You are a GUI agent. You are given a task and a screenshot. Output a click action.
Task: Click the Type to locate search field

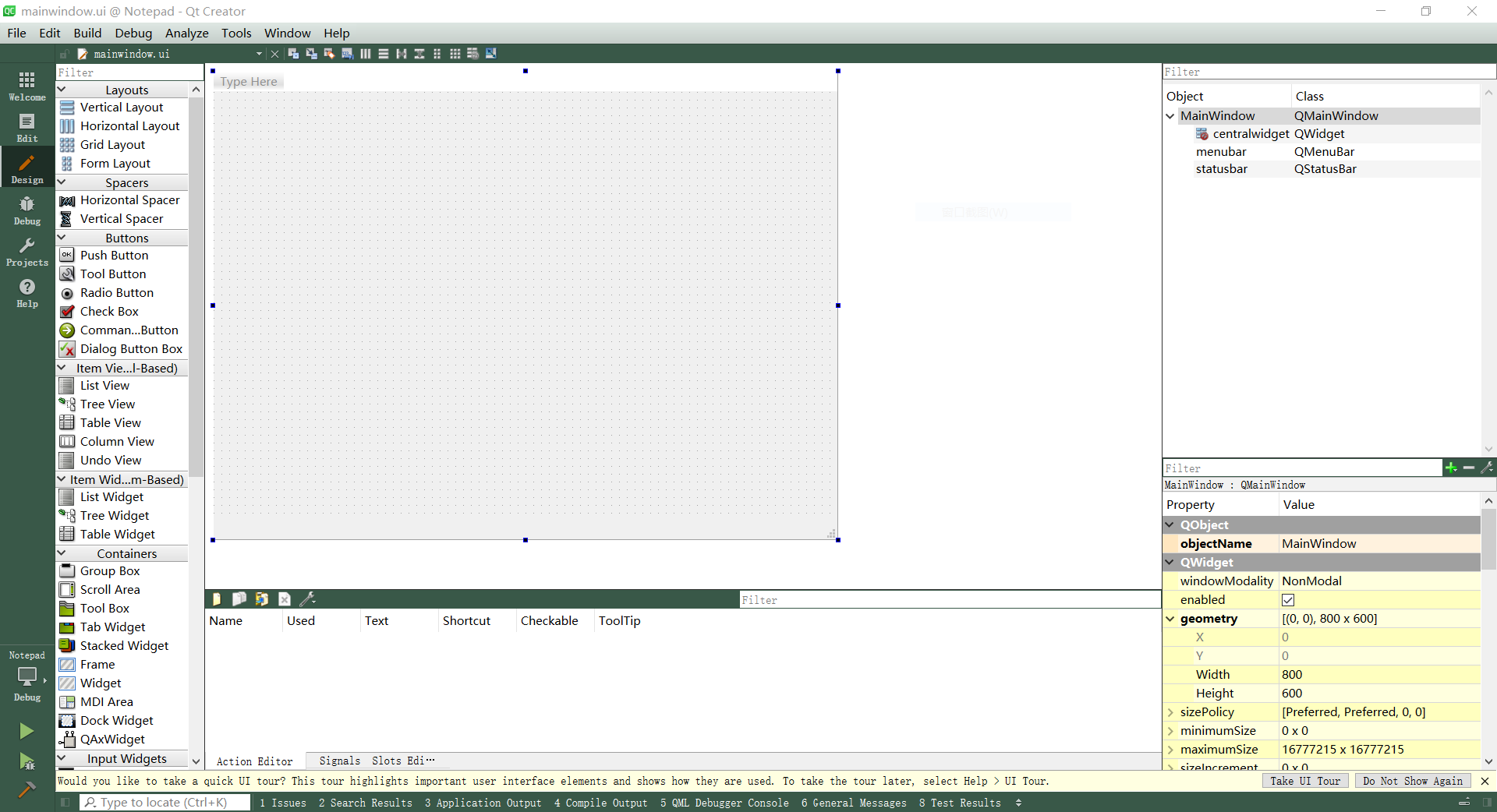click(165, 803)
